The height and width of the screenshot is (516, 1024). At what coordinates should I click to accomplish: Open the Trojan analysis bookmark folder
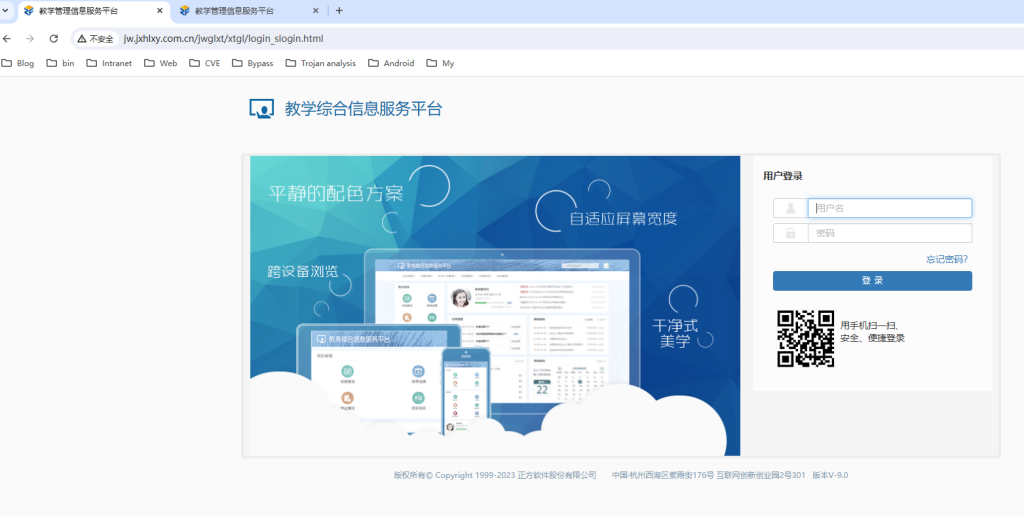point(320,63)
